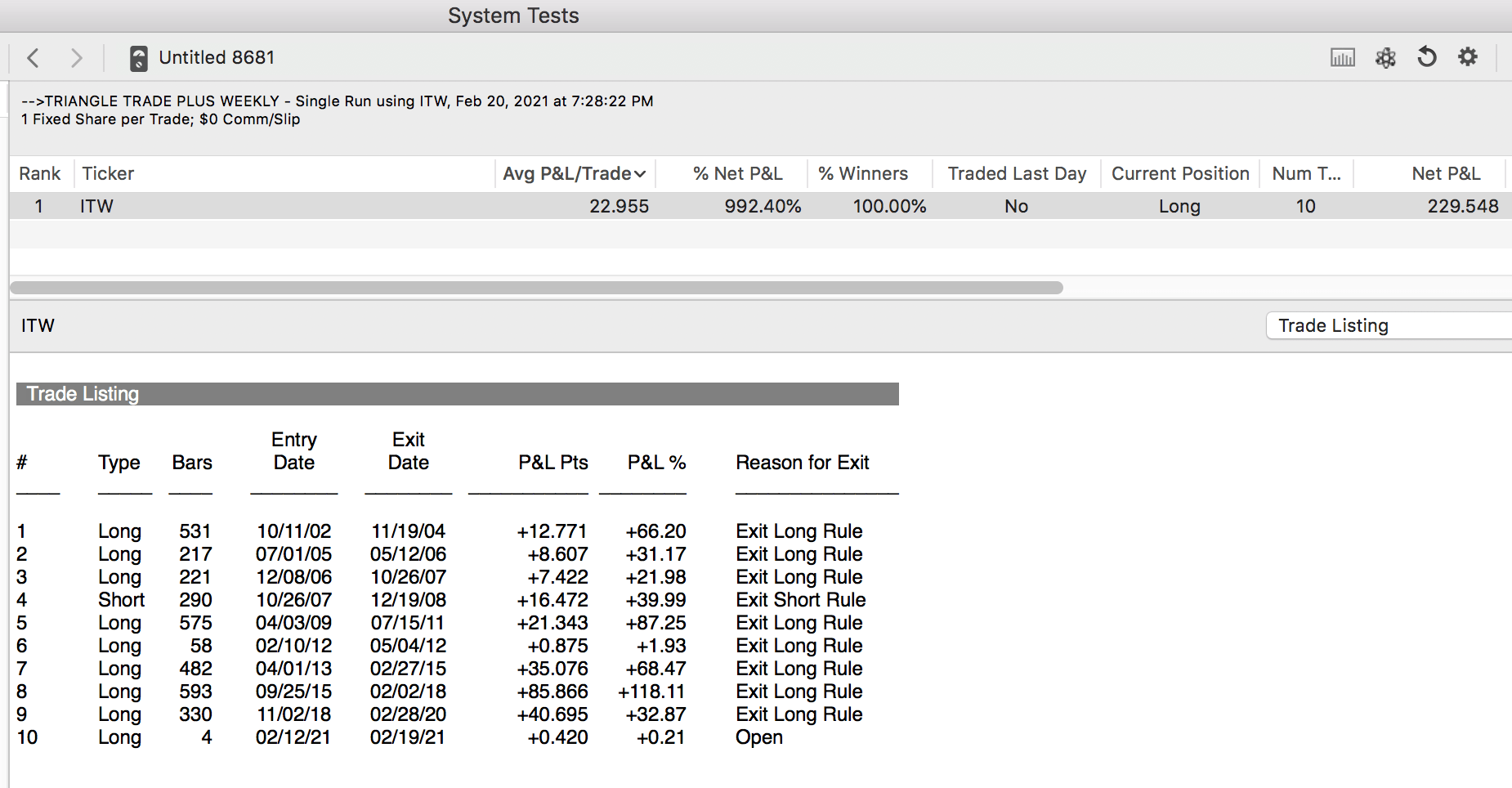Click trade 5 bars value 575
The width and height of the screenshot is (1512, 788).
coord(195,623)
